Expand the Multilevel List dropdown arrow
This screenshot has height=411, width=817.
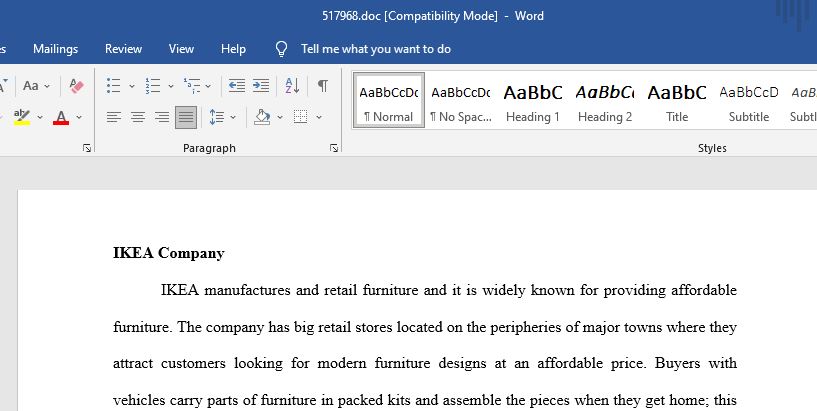click(208, 86)
